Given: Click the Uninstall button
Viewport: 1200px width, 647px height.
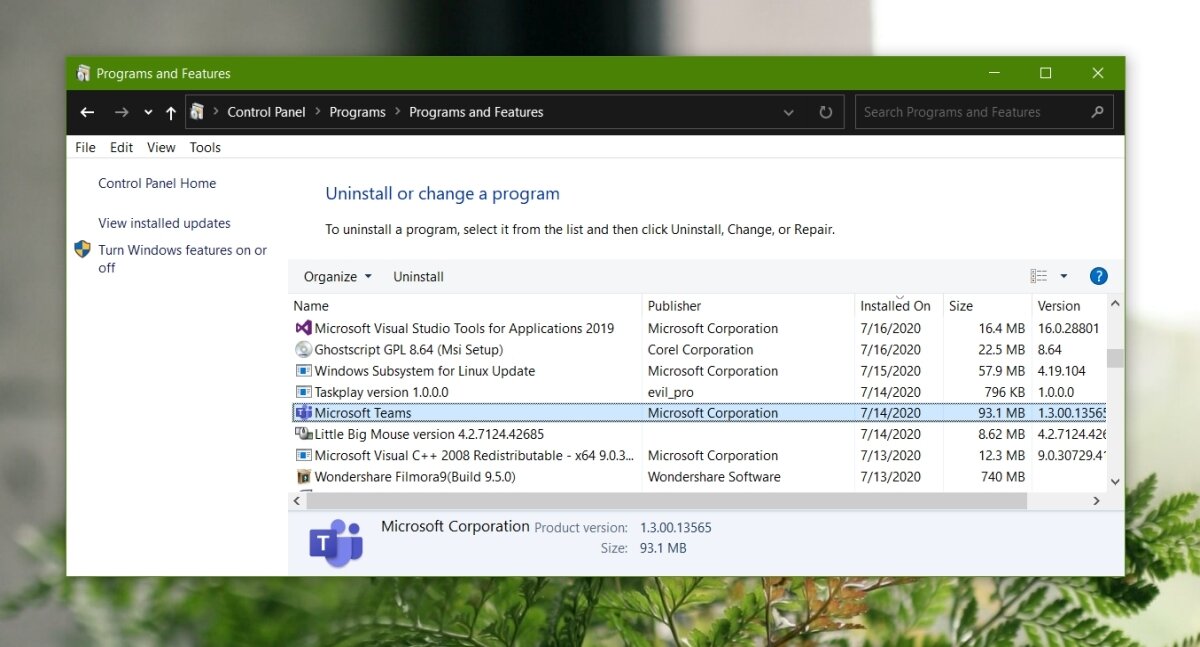Looking at the screenshot, I should pyautogui.click(x=418, y=276).
